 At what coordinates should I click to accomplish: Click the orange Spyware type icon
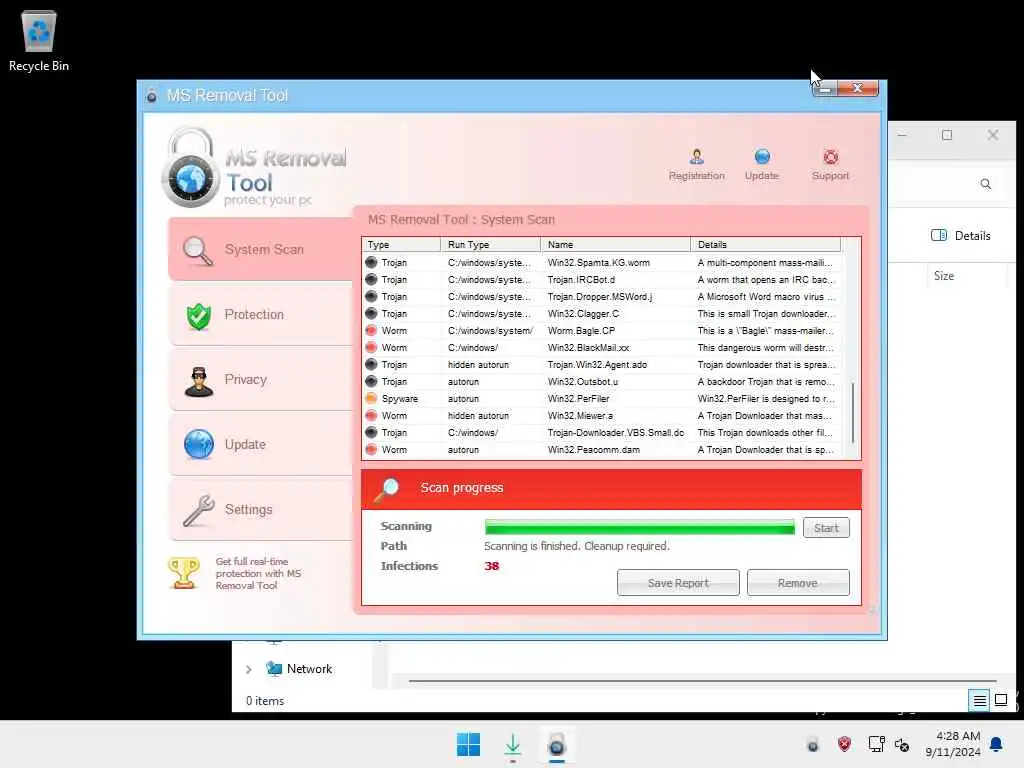371,398
